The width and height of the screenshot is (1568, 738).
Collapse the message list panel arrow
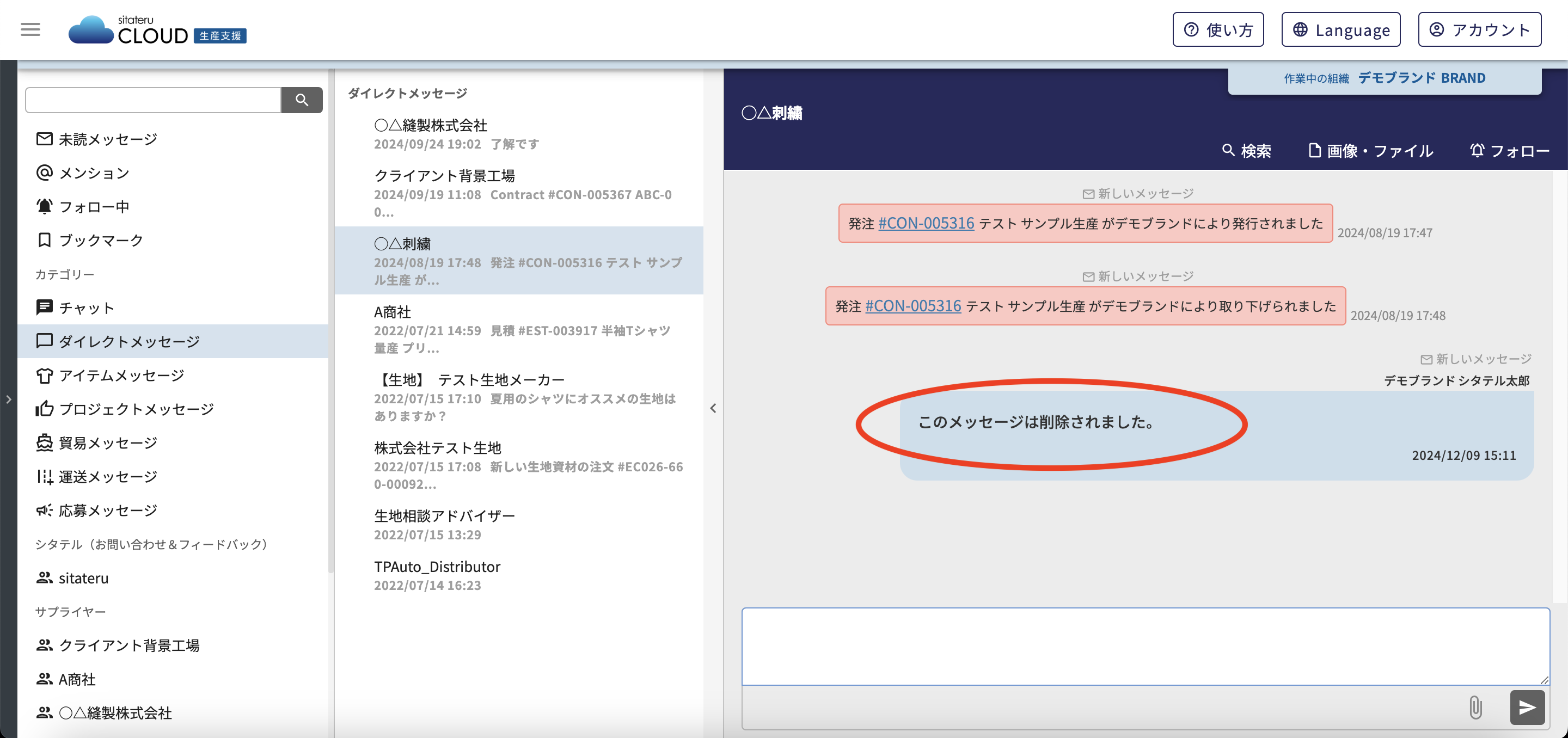[713, 408]
